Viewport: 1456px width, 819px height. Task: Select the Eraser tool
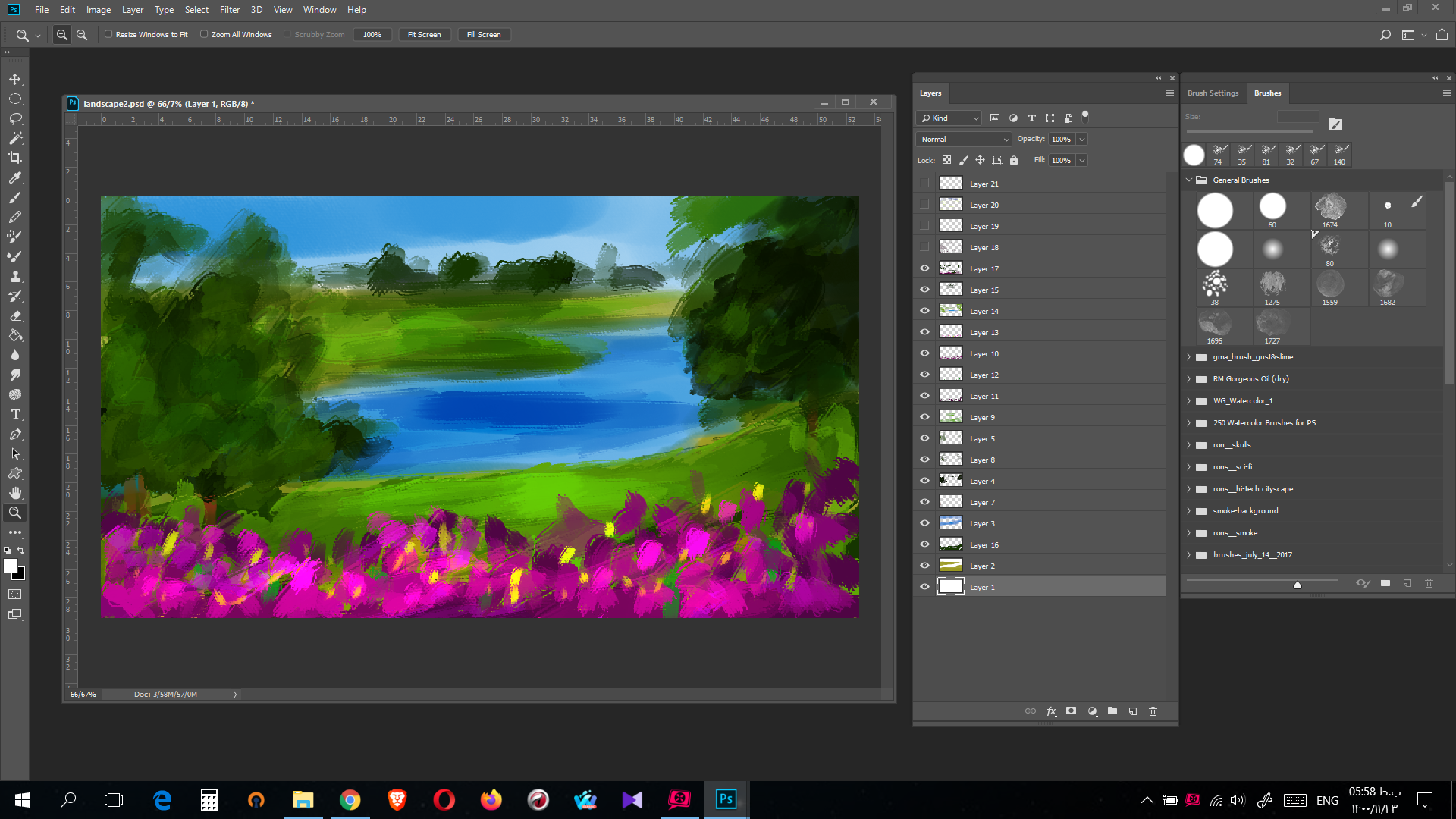pos(15,315)
